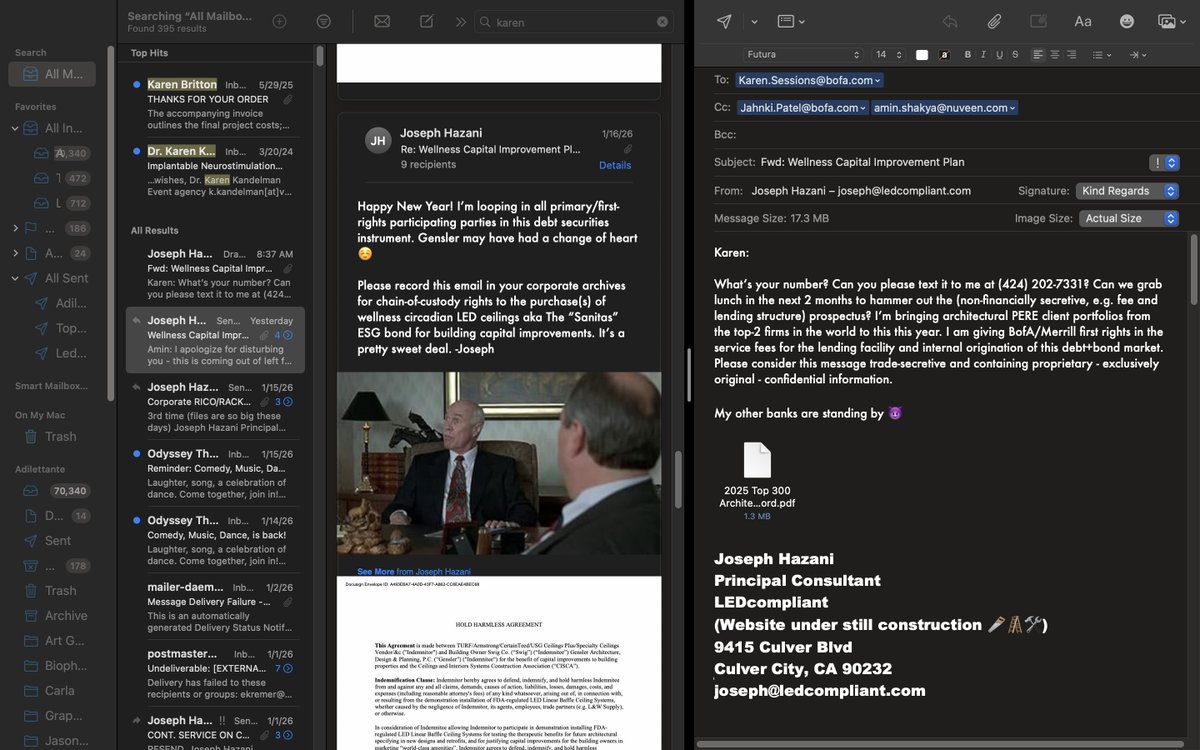Click the embedded movie still image in email
1200x750 pixels.
point(499,464)
